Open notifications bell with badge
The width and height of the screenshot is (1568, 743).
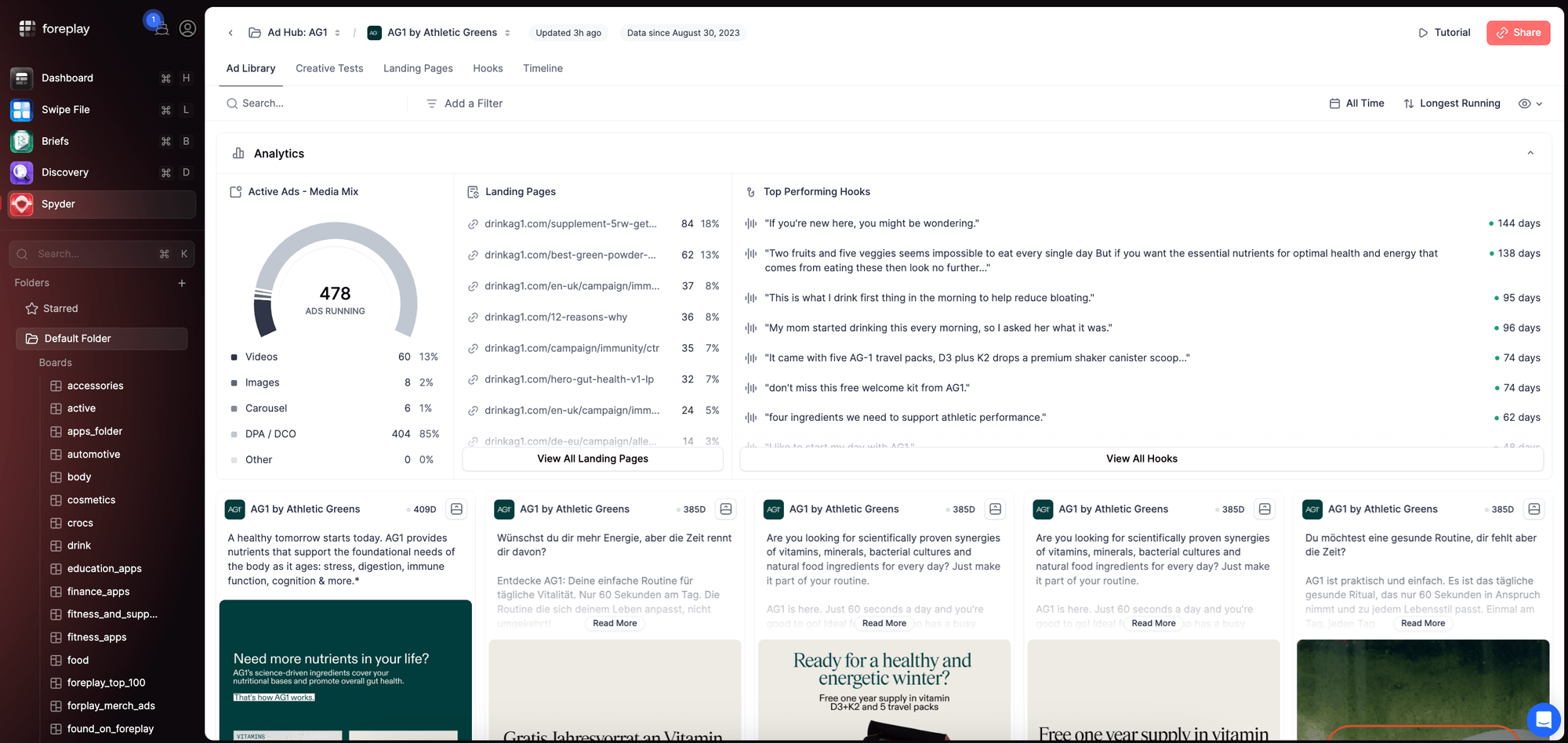tap(161, 28)
